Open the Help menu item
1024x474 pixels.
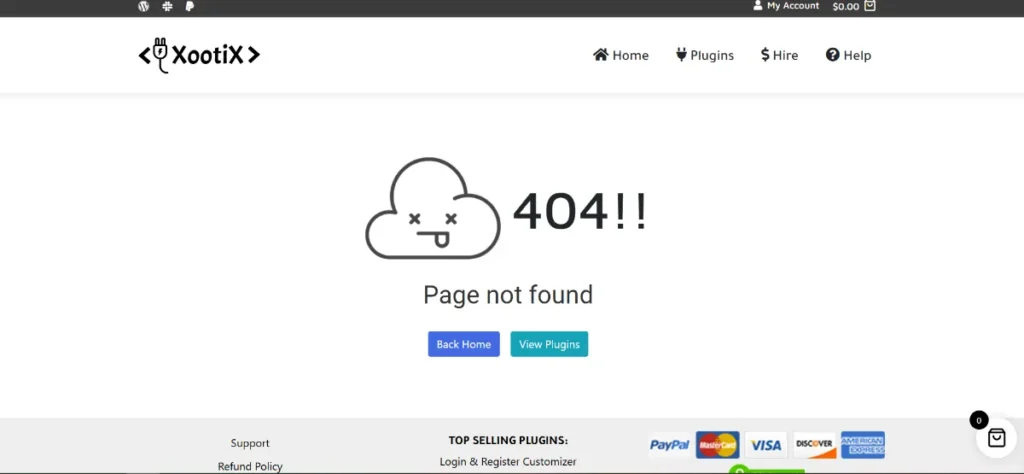[x=848, y=55]
